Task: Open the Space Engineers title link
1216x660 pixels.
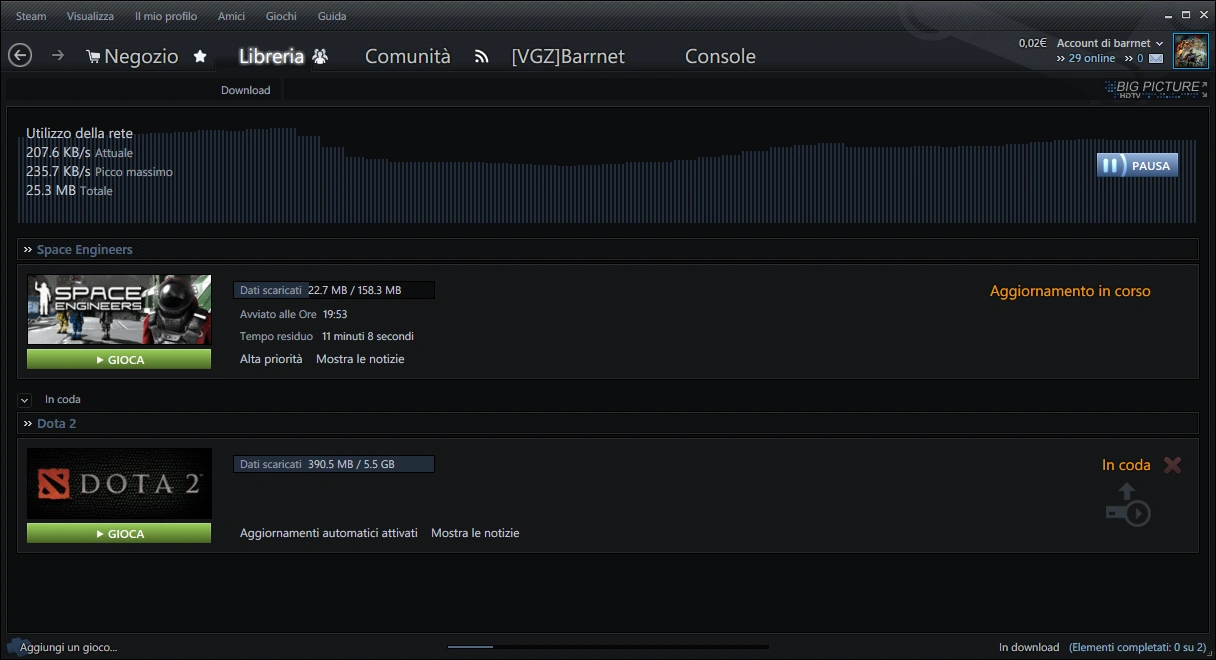Action: click(85, 250)
